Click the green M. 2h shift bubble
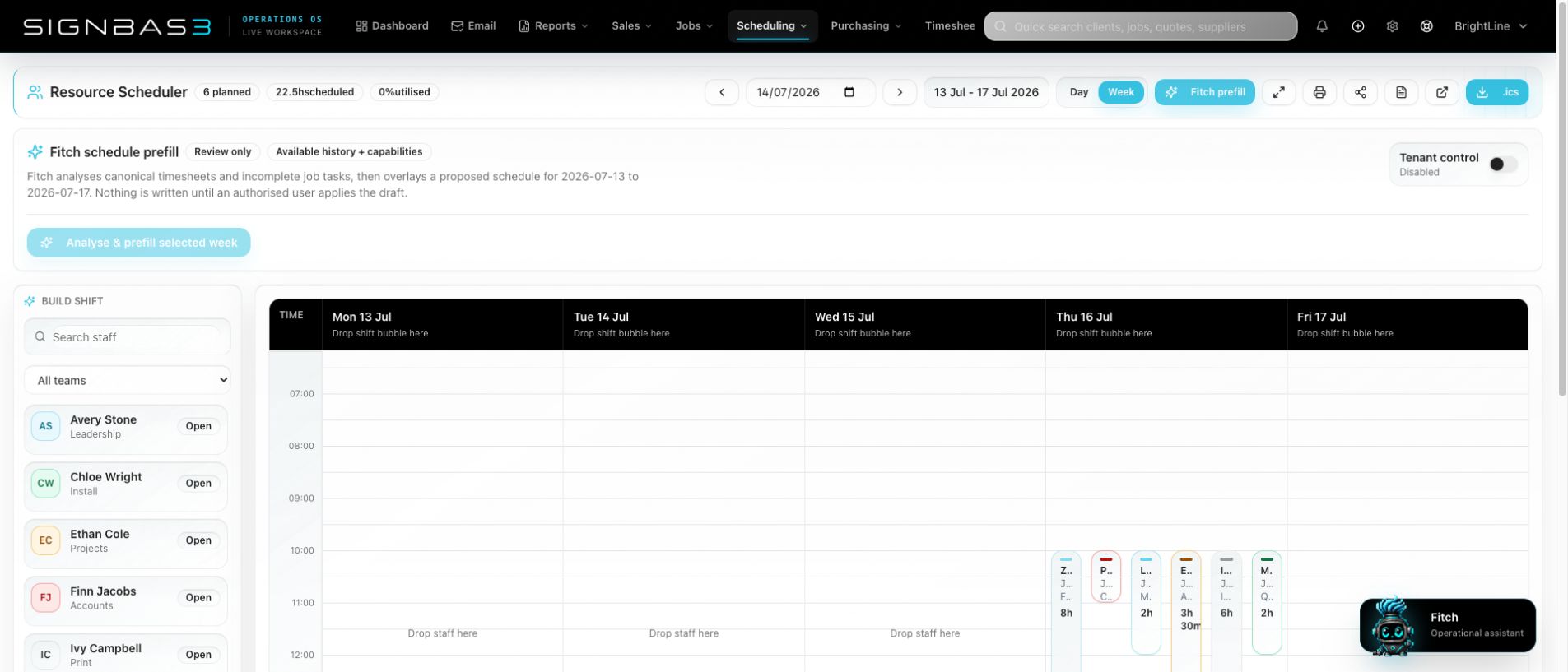 point(1267,603)
